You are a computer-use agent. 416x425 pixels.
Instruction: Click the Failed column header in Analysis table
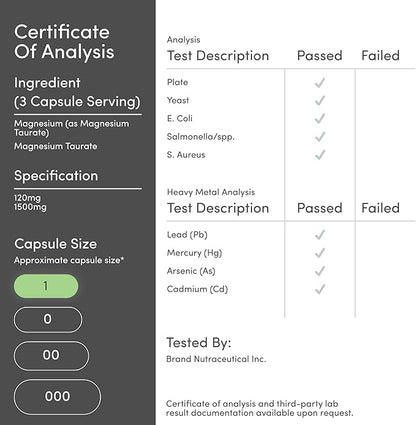coord(380,55)
